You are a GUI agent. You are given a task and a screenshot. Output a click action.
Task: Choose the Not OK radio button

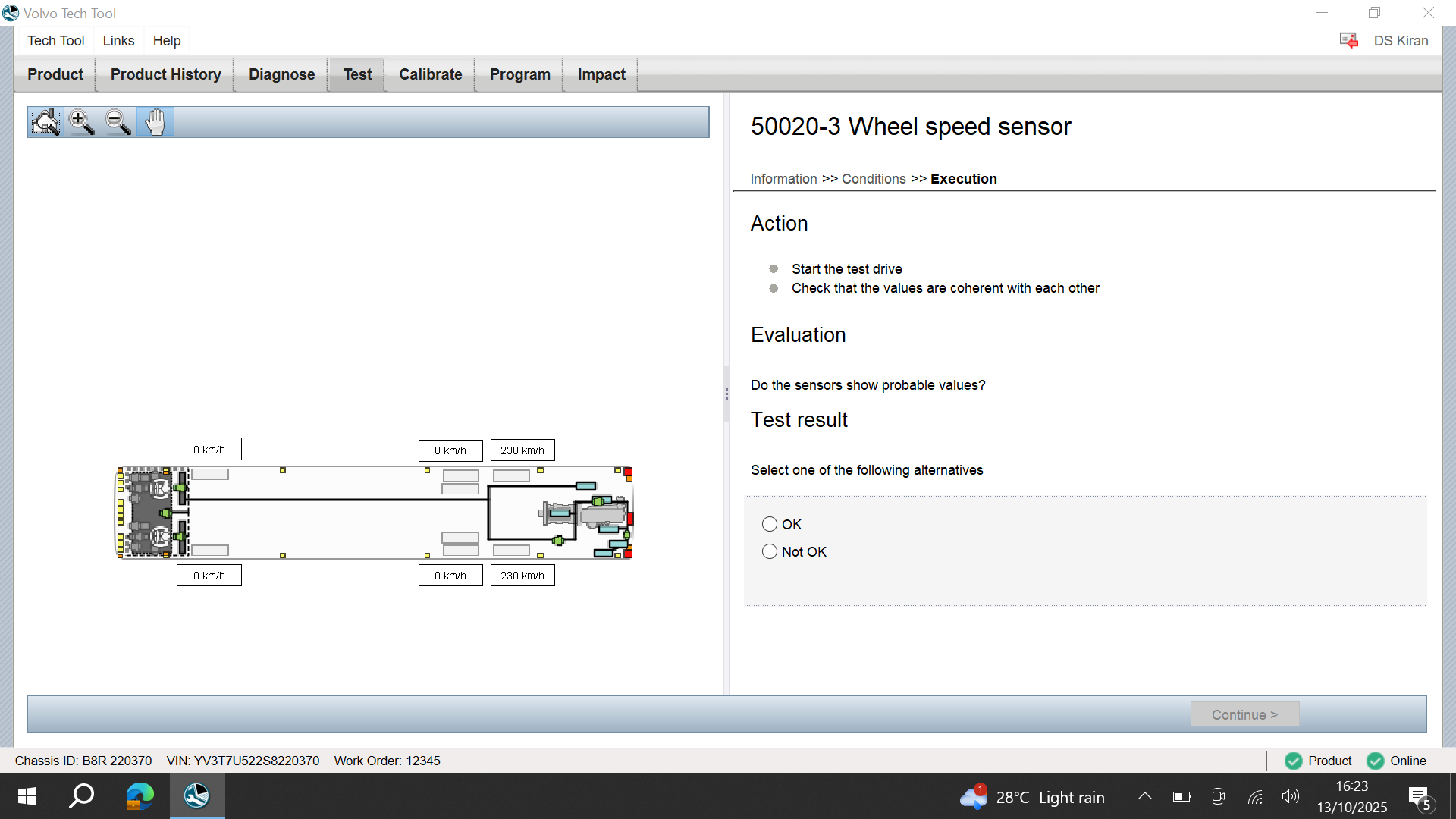(x=770, y=551)
